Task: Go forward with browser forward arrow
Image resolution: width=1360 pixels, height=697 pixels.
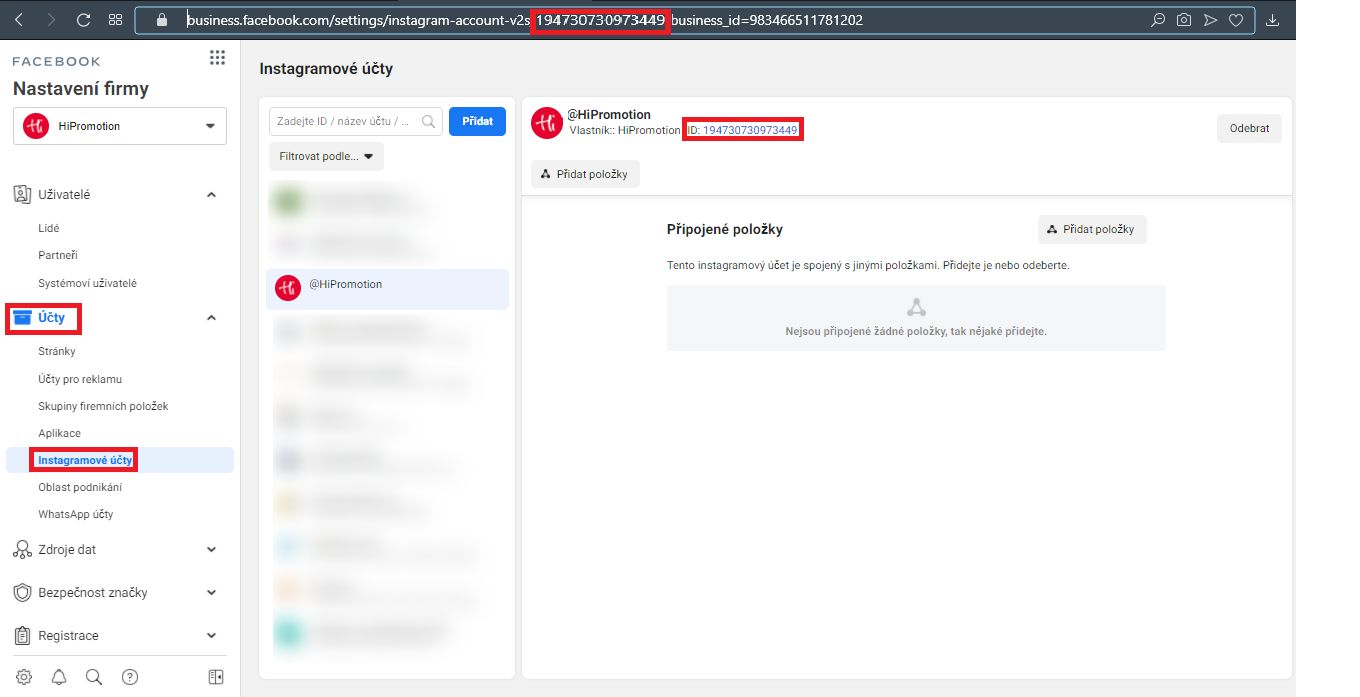Action: pos(51,19)
